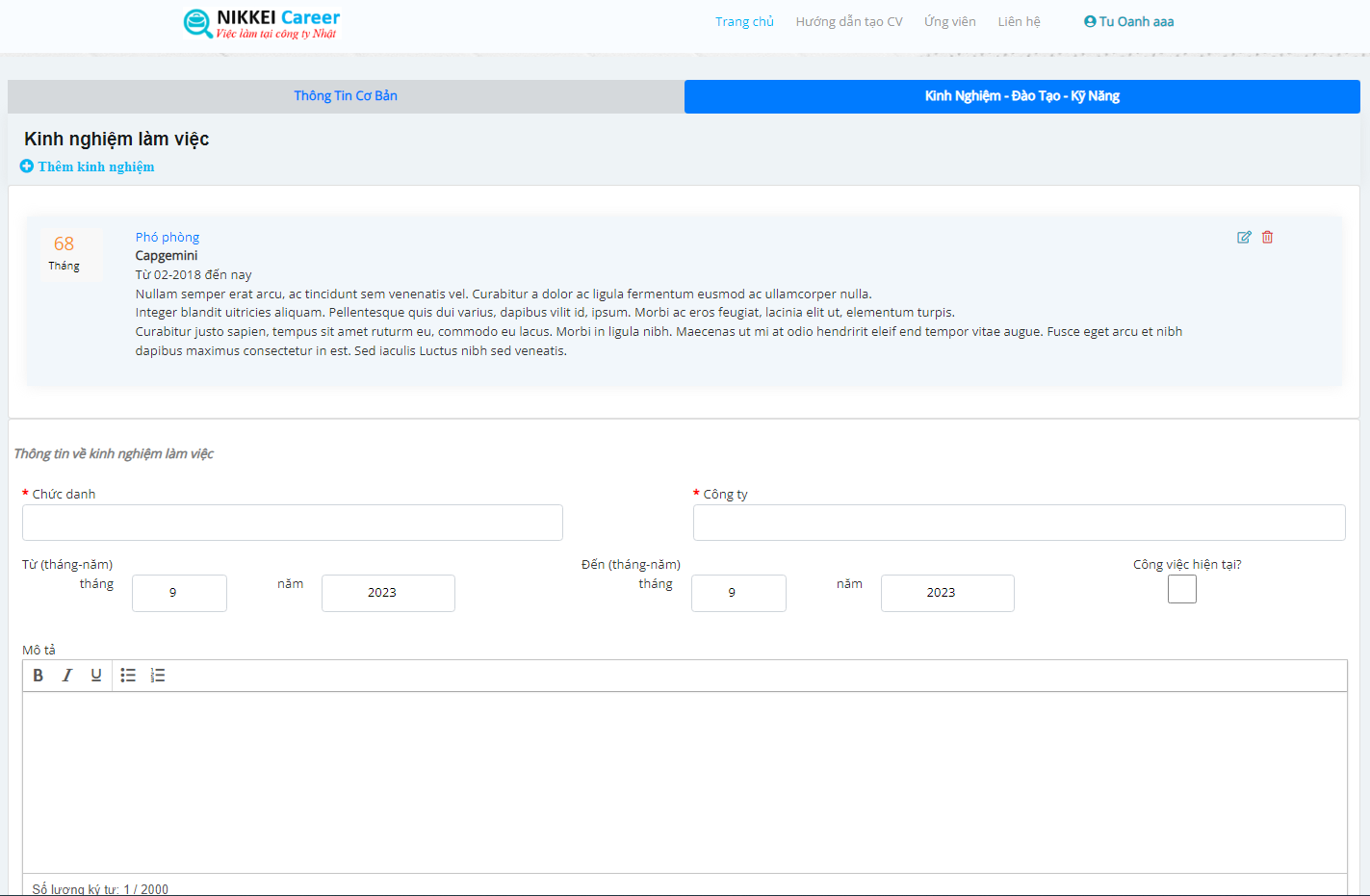Toggle bold formatting in description editor
The height and width of the screenshot is (896, 1370).
(x=39, y=676)
